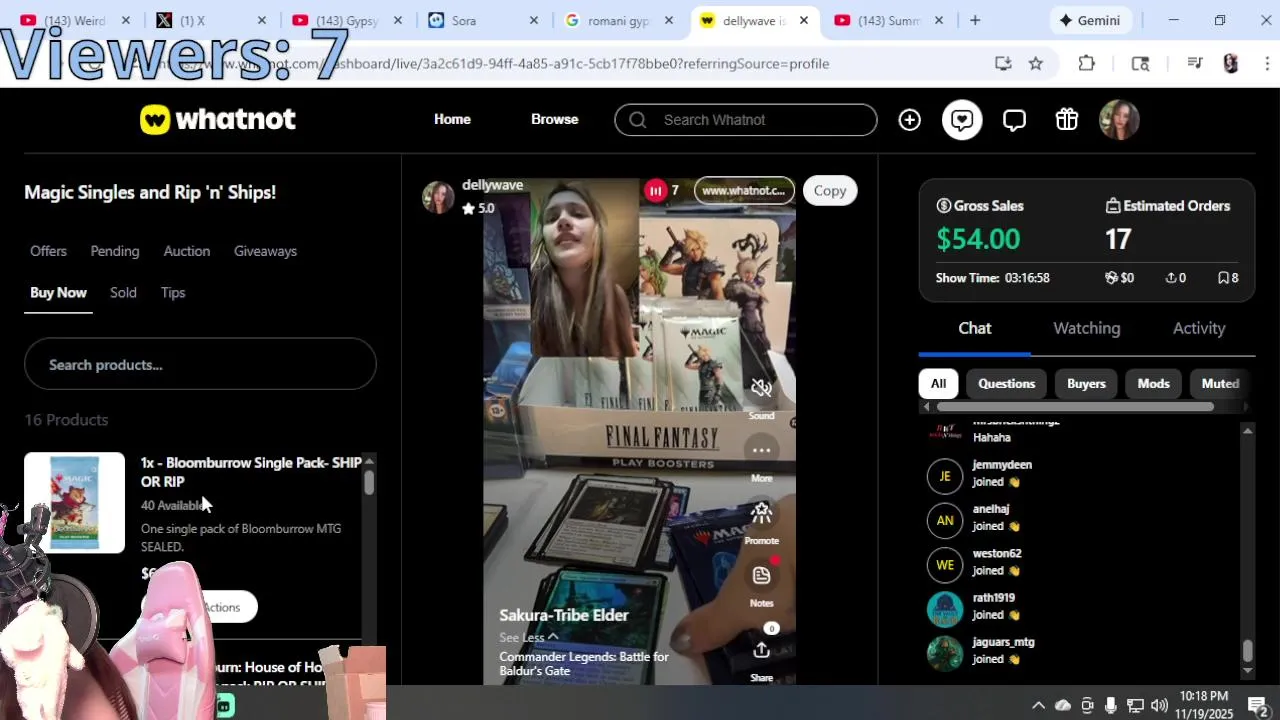Go to Home in navigation
This screenshot has width=1280, height=720.
pos(452,120)
